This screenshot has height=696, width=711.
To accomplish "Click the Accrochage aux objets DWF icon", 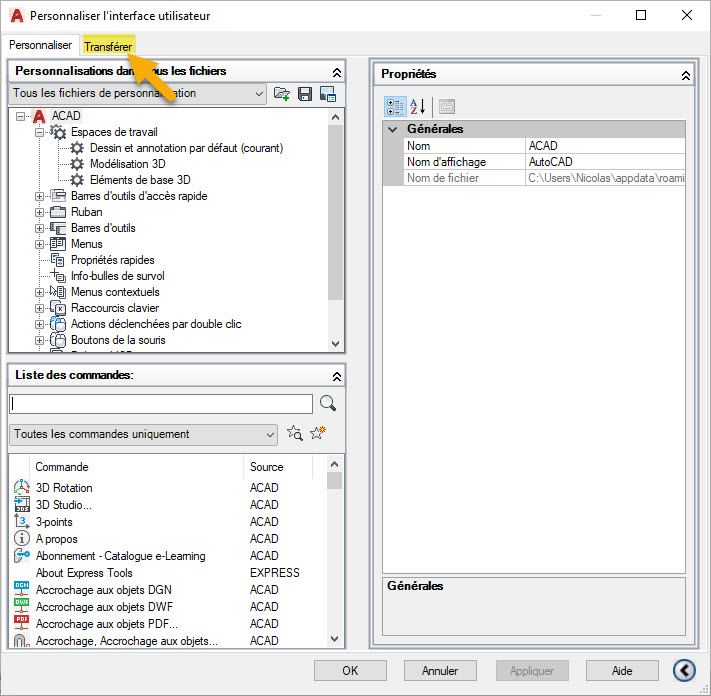I will (x=21, y=606).
